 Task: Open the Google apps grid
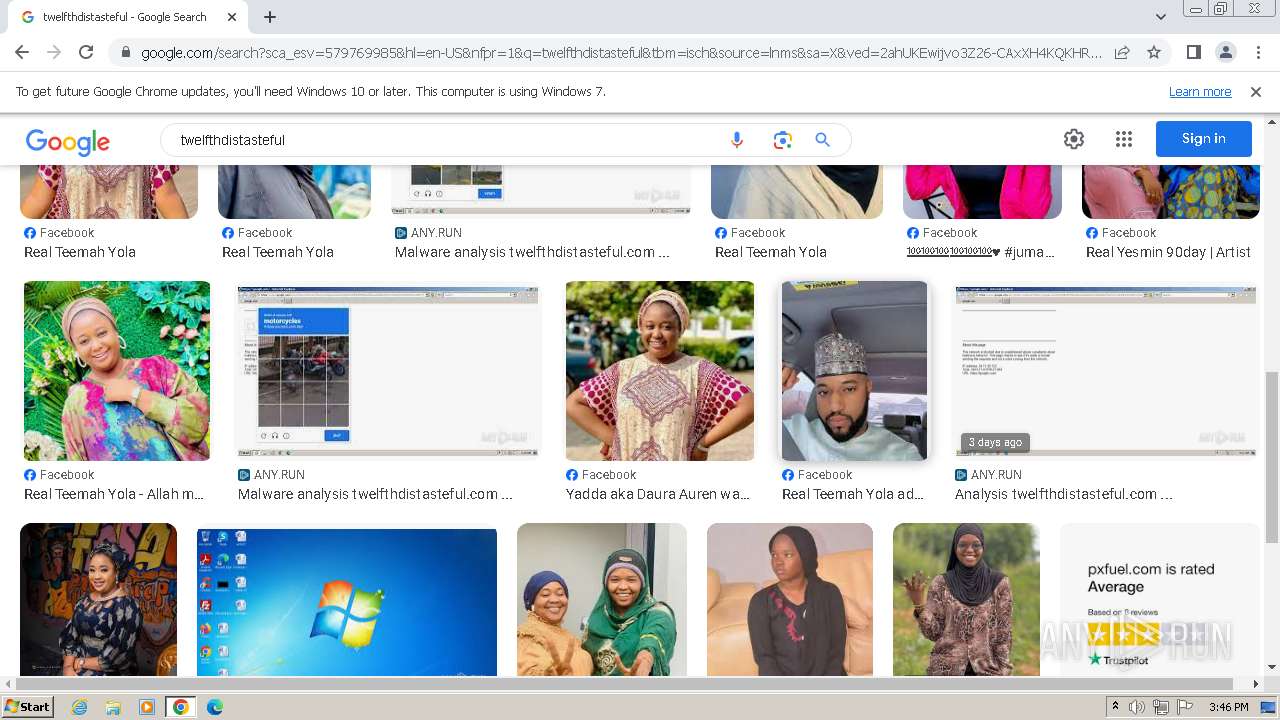pos(1124,139)
